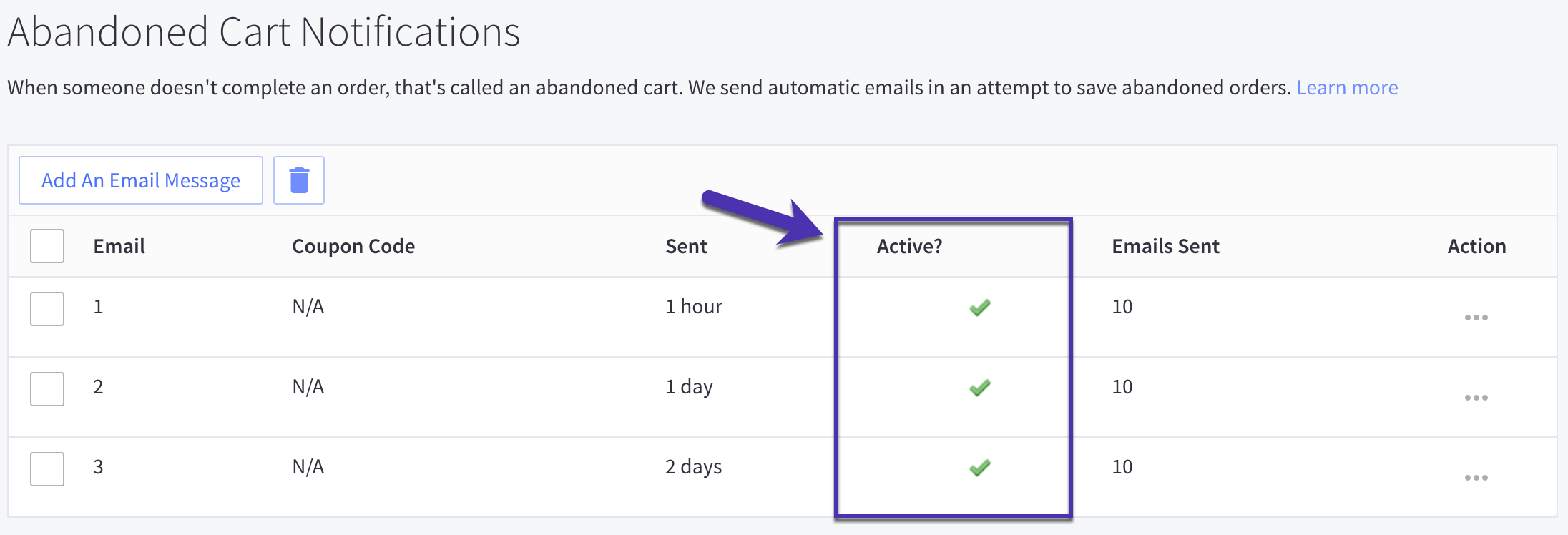Click the Emails Sent column header
Screen dimensions: 1568x535
click(1165, 246)
